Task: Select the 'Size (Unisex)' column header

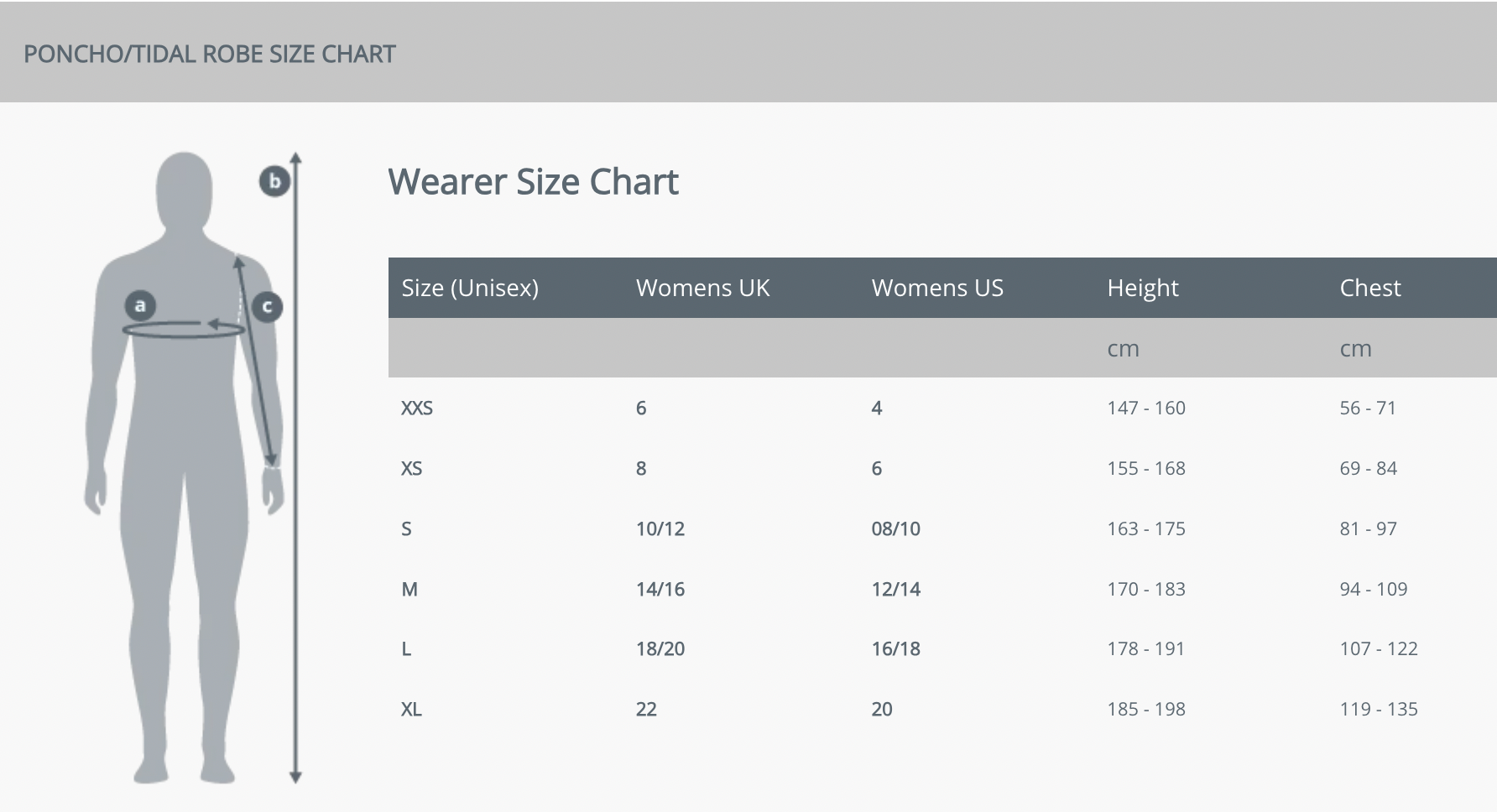Action: click(x=470, y=288)
